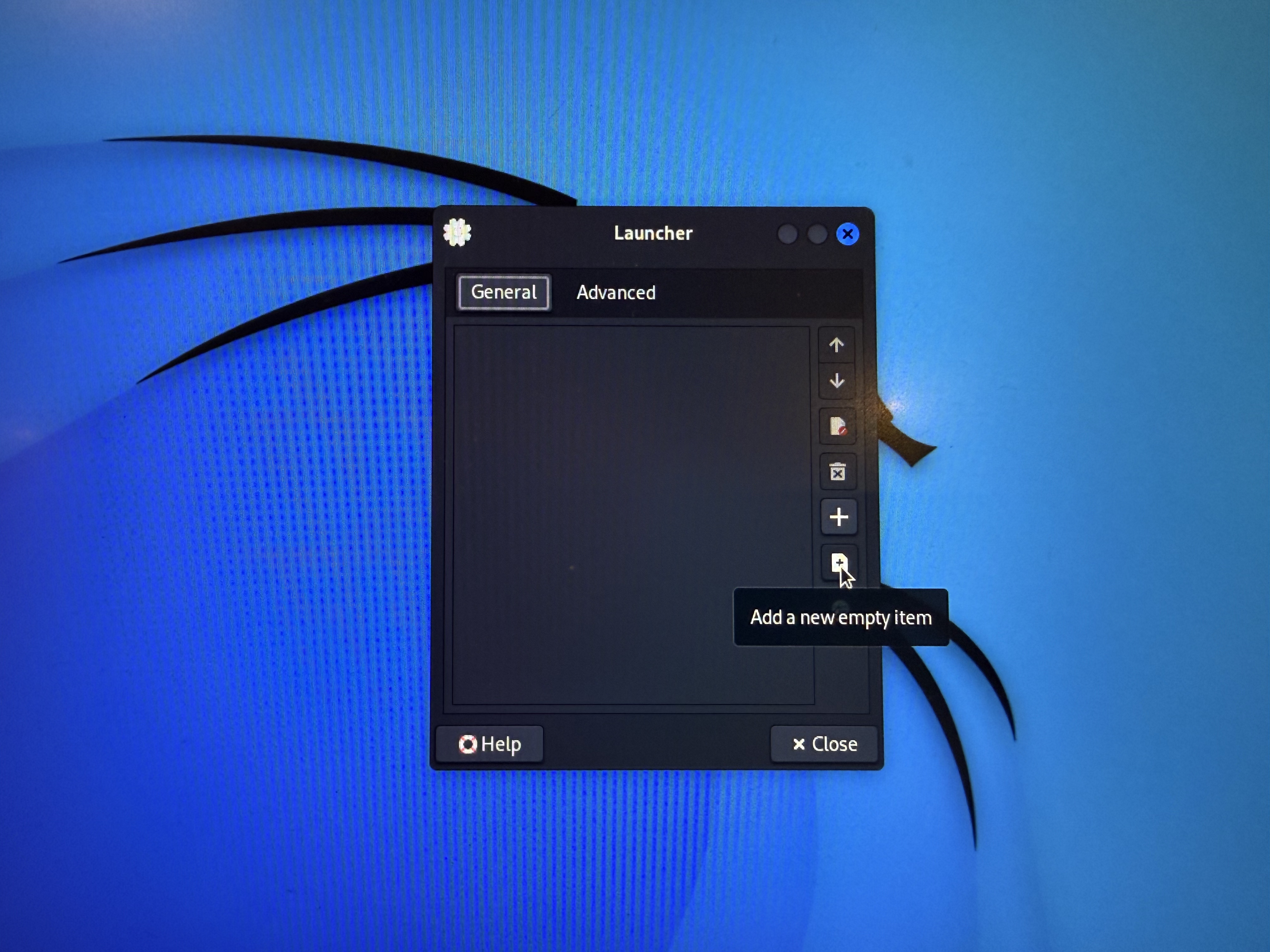This screenshot has width=1270, height=952.
Task: Add a new item with plus button
Action: [x=839, y=517]
